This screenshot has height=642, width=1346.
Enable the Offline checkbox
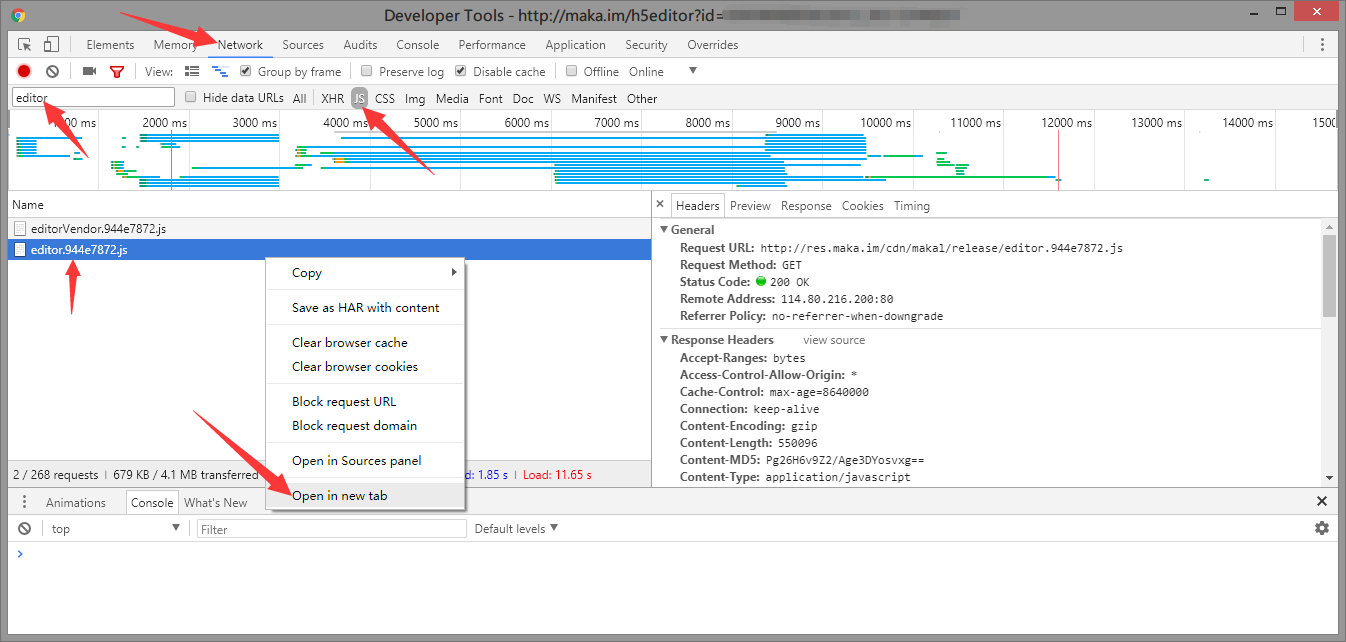tap(572, 71)
